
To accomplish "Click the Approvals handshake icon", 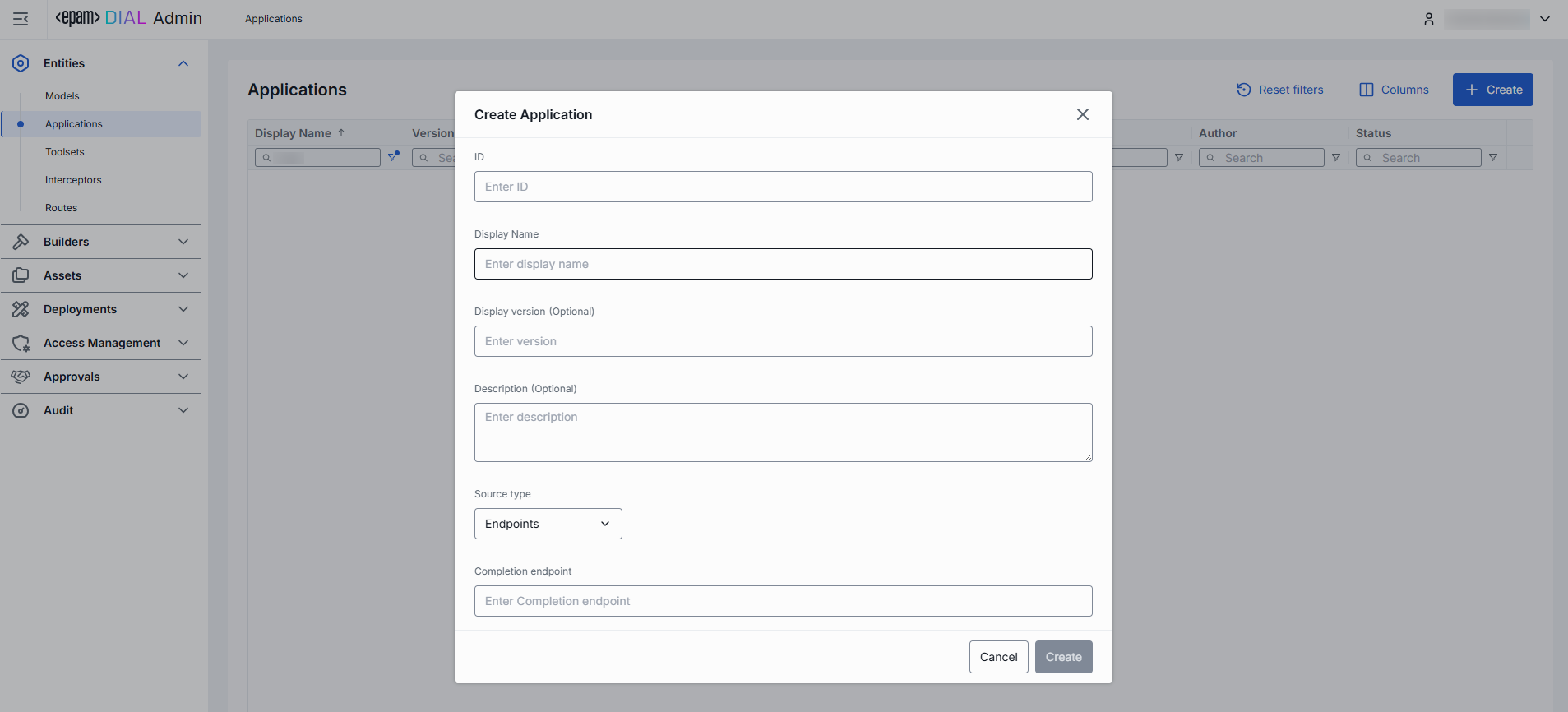I will [21, 377].
